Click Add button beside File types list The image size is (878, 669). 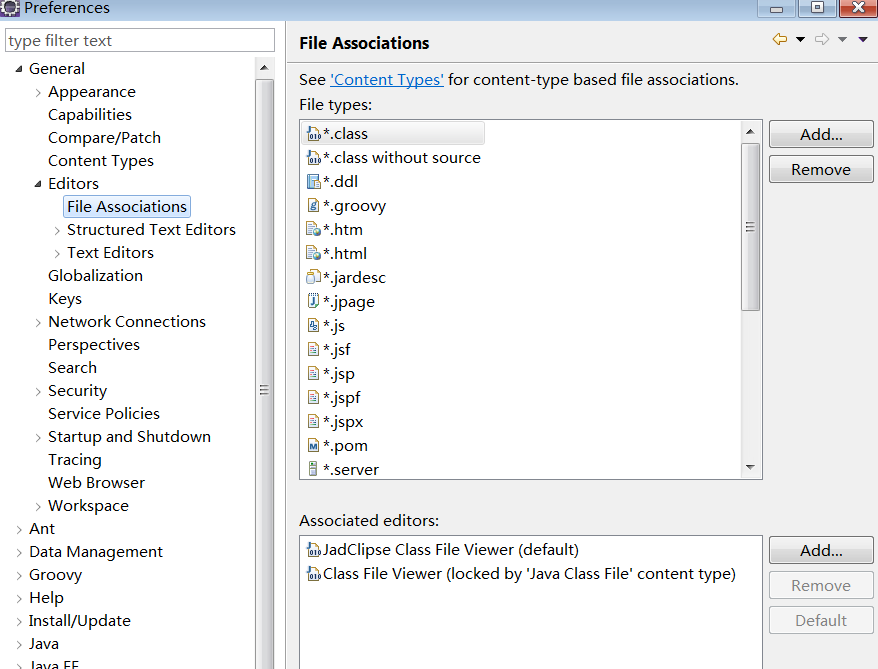tap(821, 135)
